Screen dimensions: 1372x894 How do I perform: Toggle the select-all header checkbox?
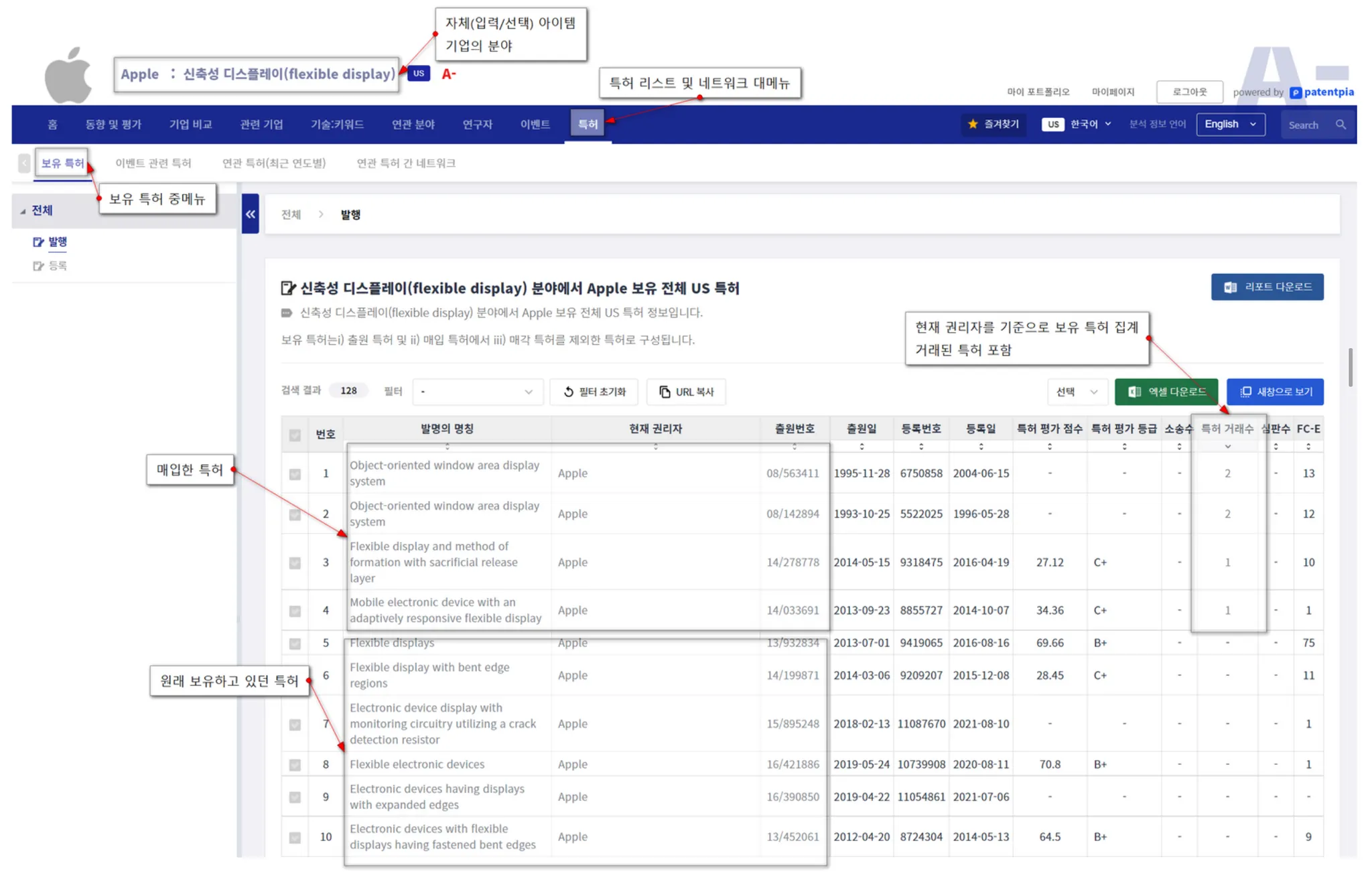(295, 435)
